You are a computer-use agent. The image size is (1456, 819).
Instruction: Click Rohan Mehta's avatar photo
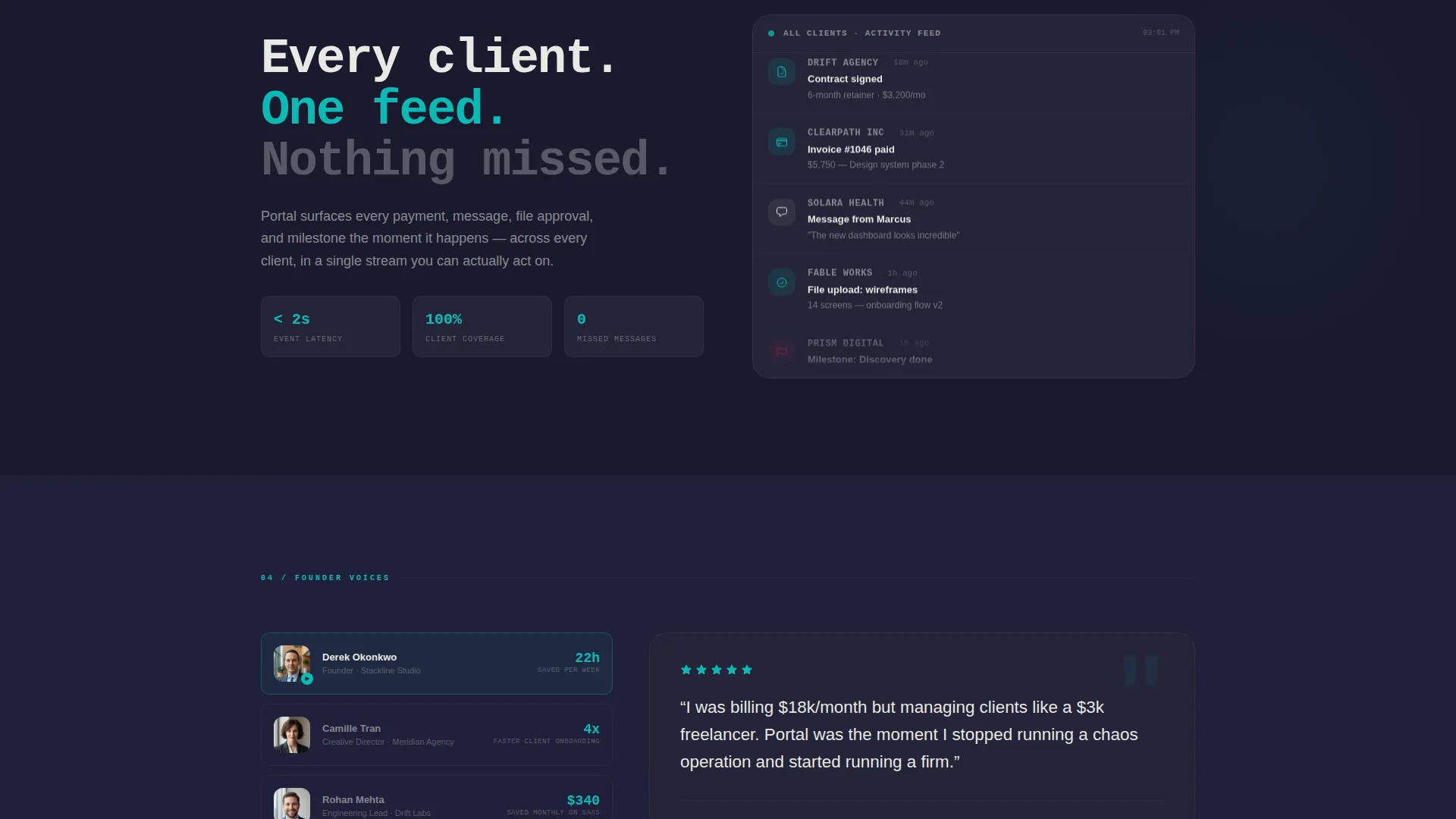(292, 803)
